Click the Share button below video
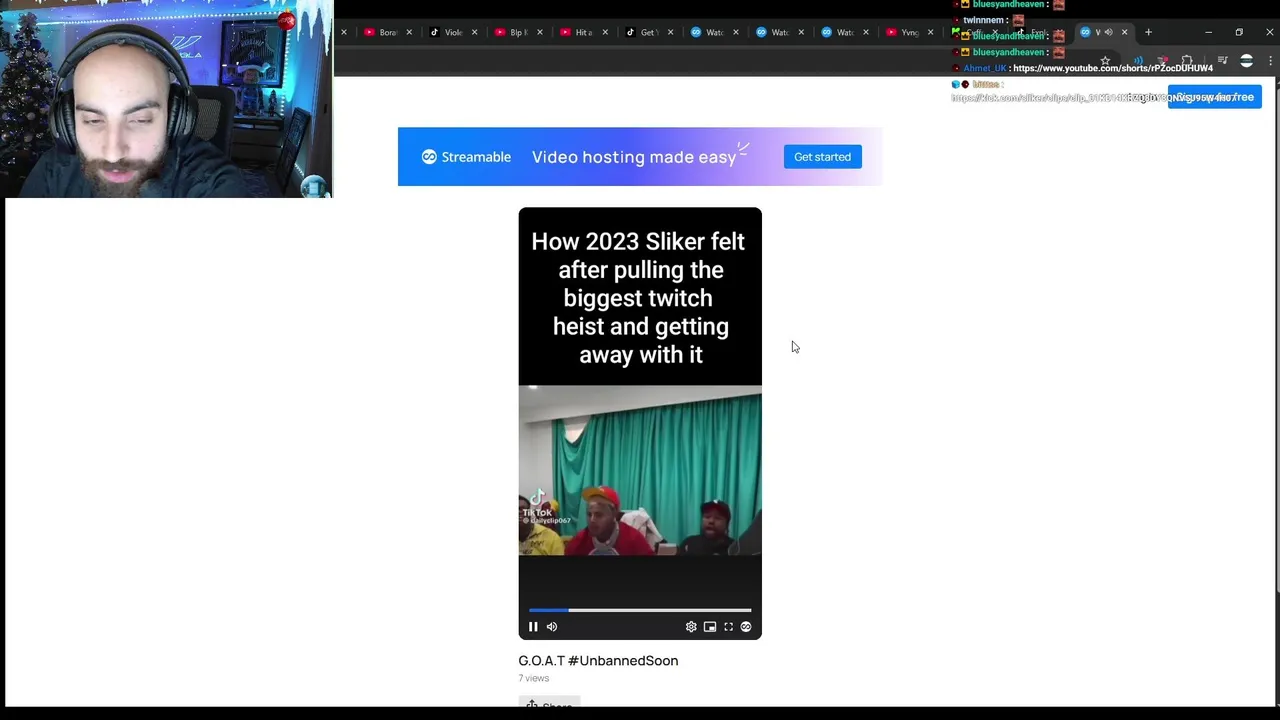Image resolution: width=1280 pixels, height=720 pixels. point(549,703)
